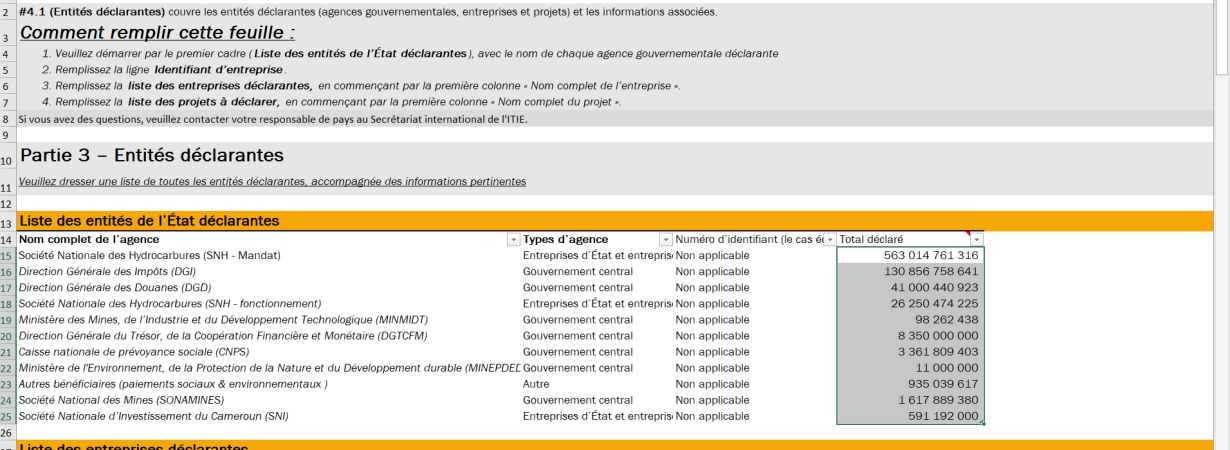Select the agency type cell Autre
1230x450 pixels.
[x=597, y=384]
